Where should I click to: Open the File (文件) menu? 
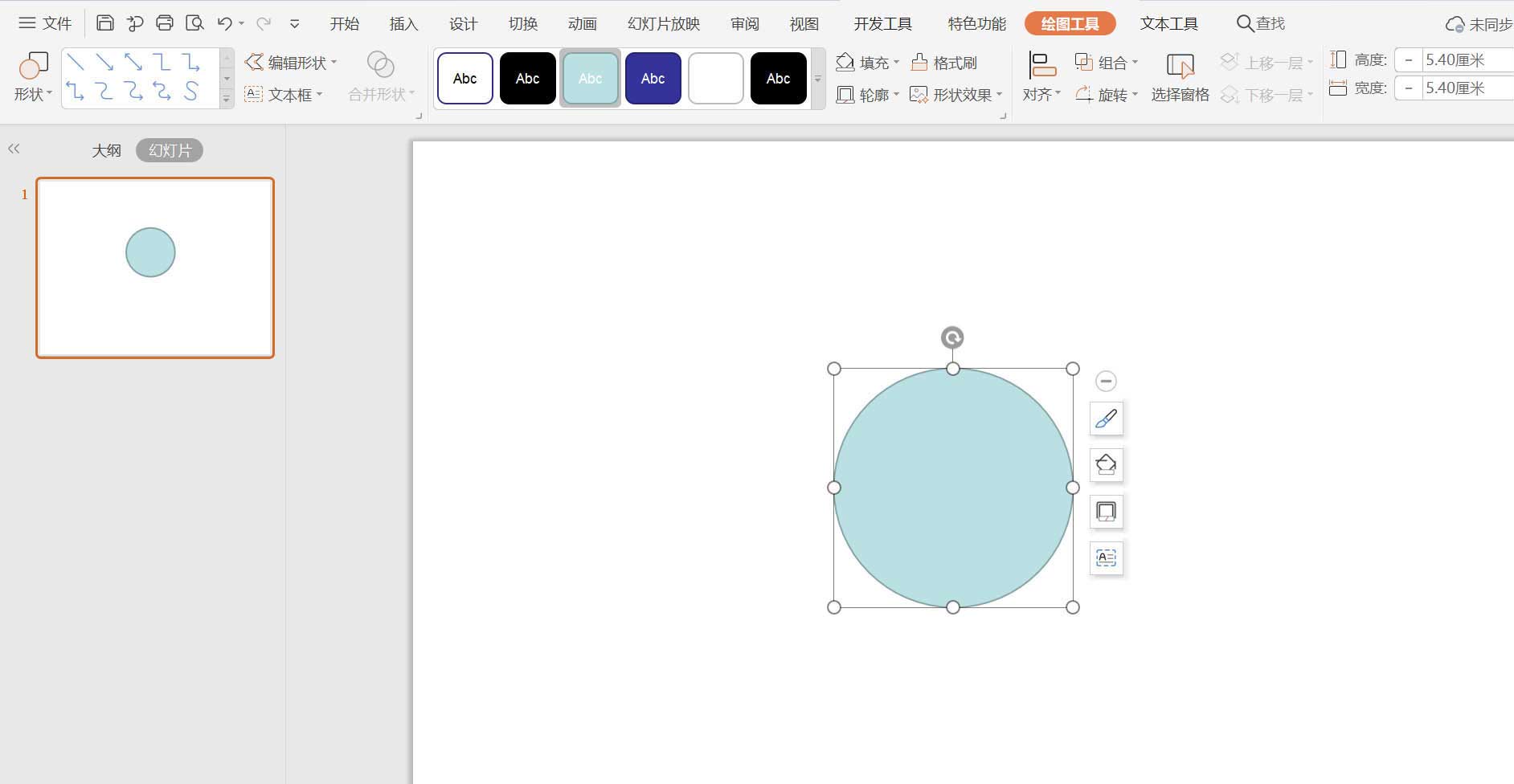pyautogui.click(x=45, y=23)
